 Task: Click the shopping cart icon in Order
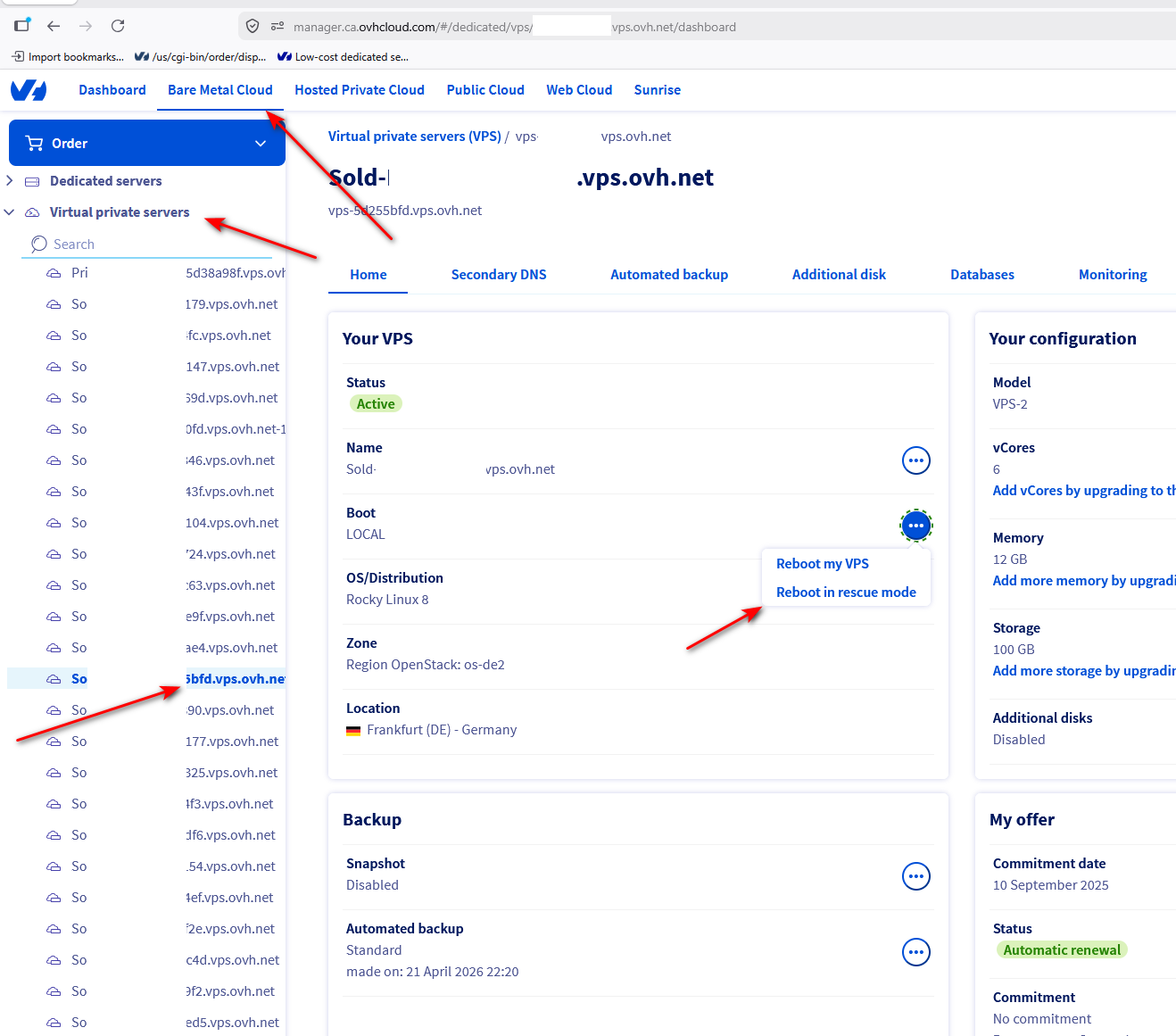35,143
